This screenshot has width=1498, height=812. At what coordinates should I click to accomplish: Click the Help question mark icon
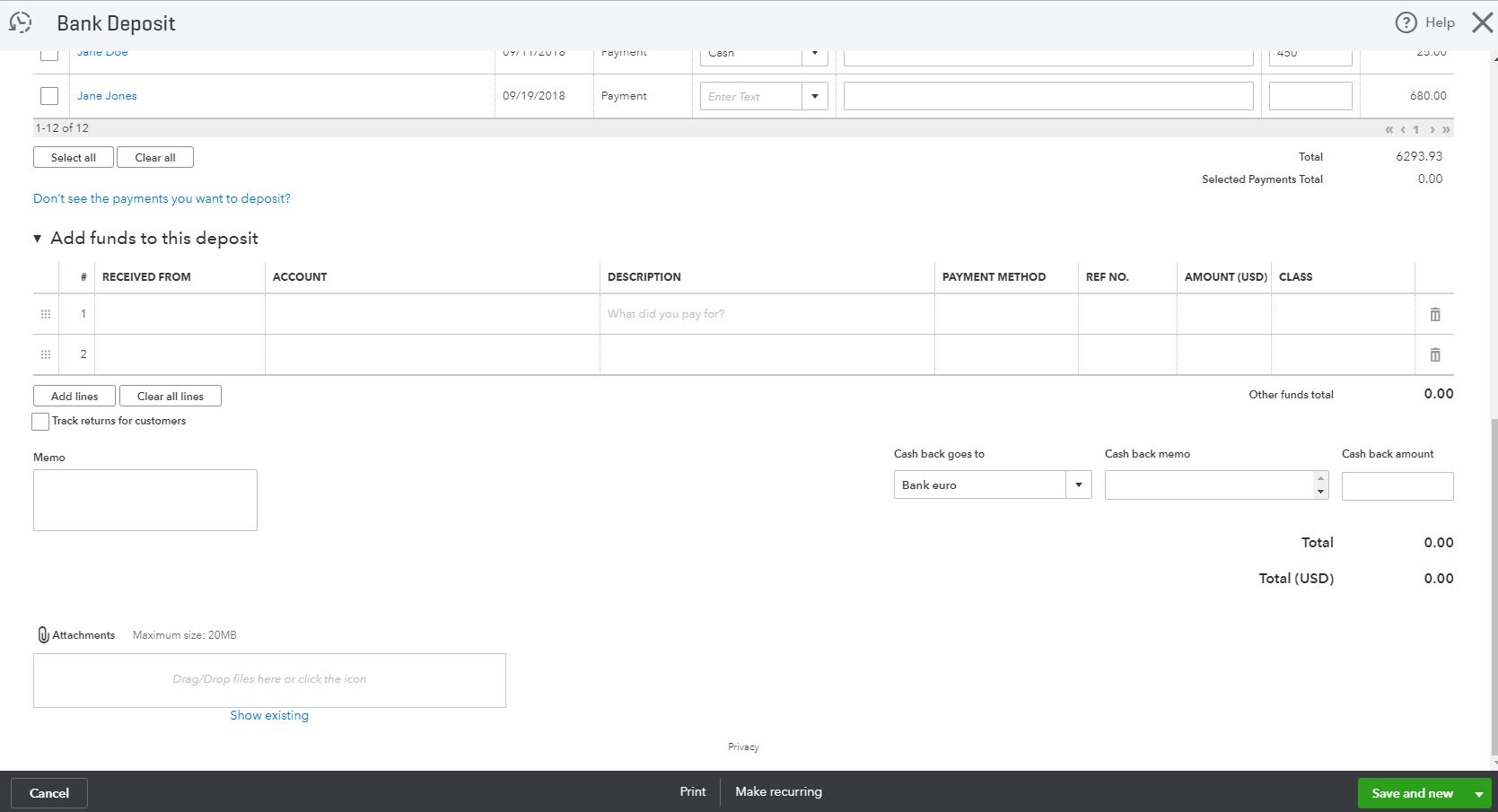pos(1406,22)
